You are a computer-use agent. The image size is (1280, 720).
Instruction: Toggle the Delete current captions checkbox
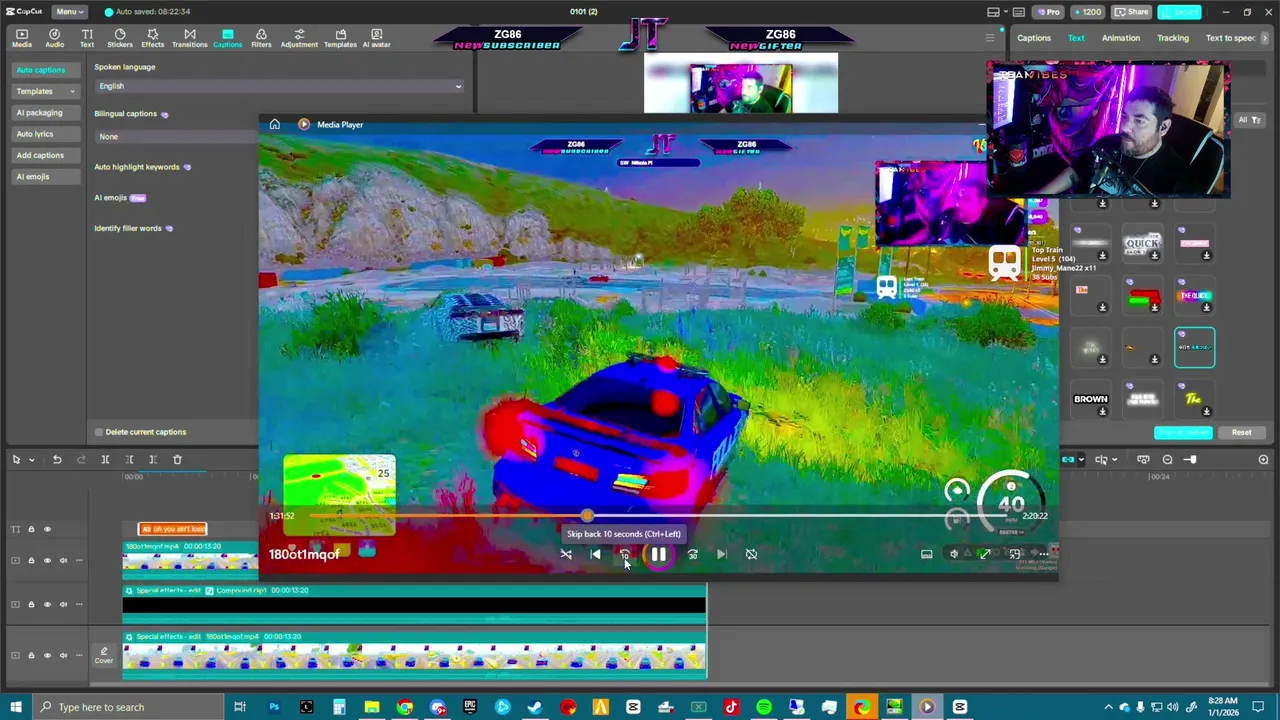[99, 432]
